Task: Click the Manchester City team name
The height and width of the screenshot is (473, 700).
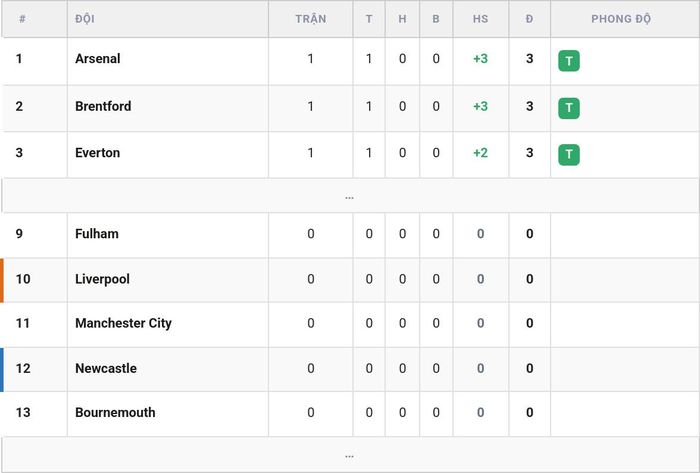Action: click(123, 323)
